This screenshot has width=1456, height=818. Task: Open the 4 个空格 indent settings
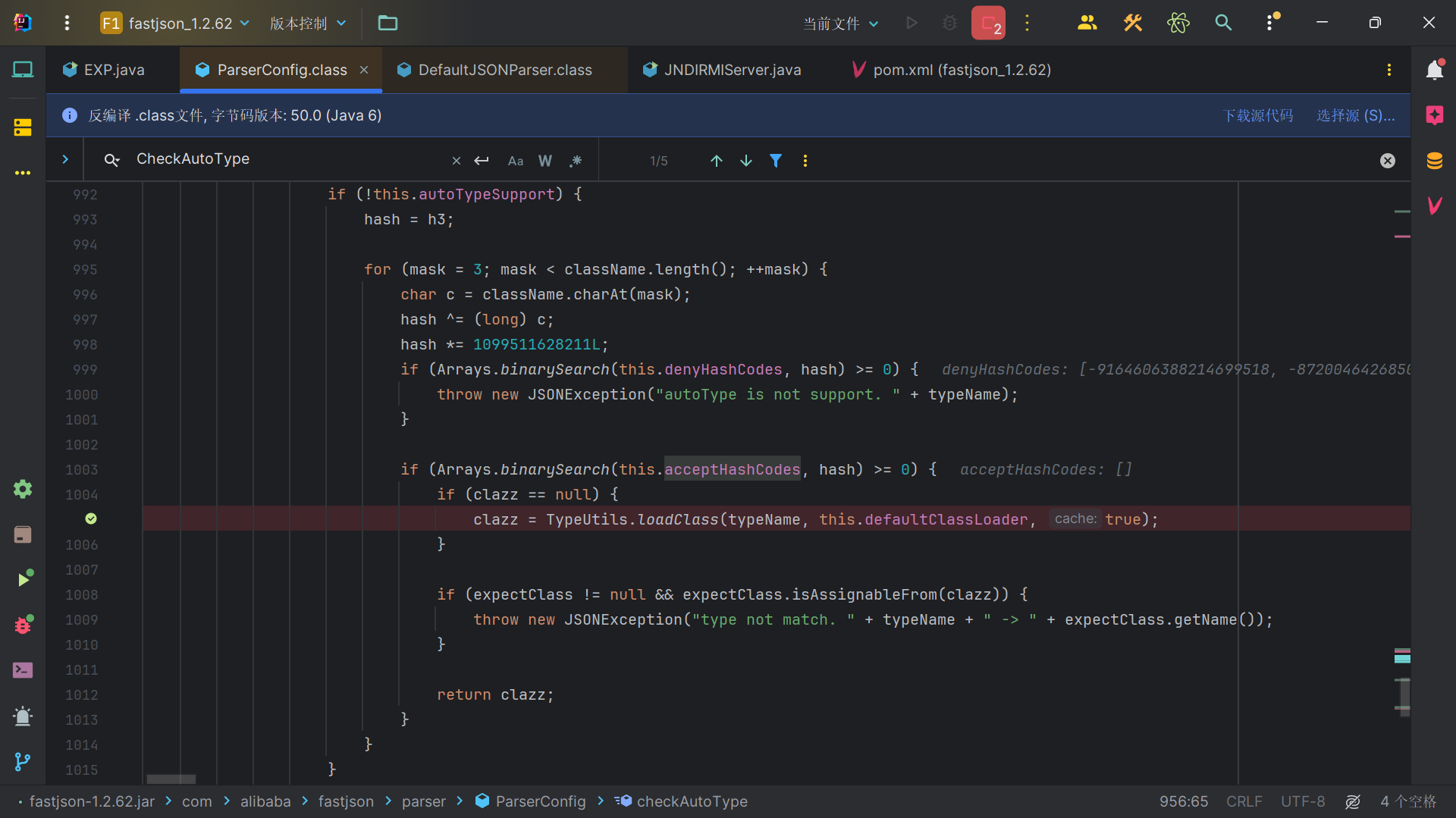coord(1408,801)
